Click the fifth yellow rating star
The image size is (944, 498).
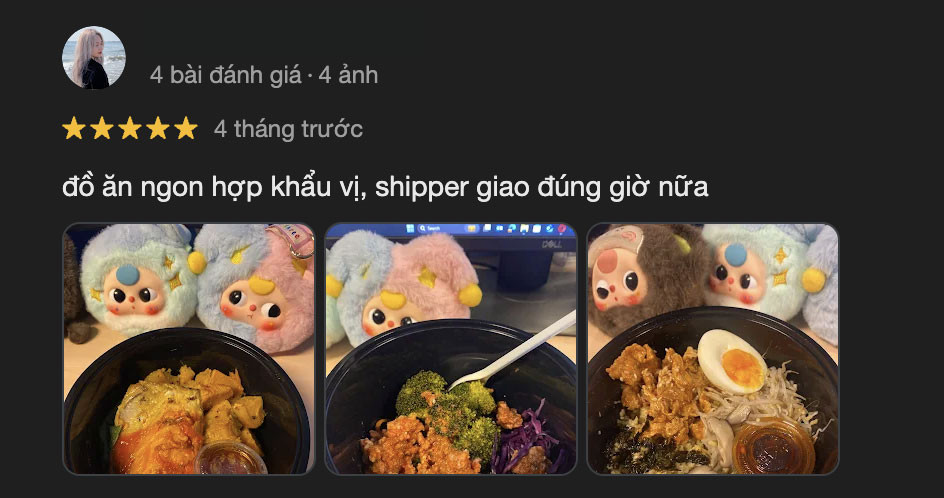185,128
